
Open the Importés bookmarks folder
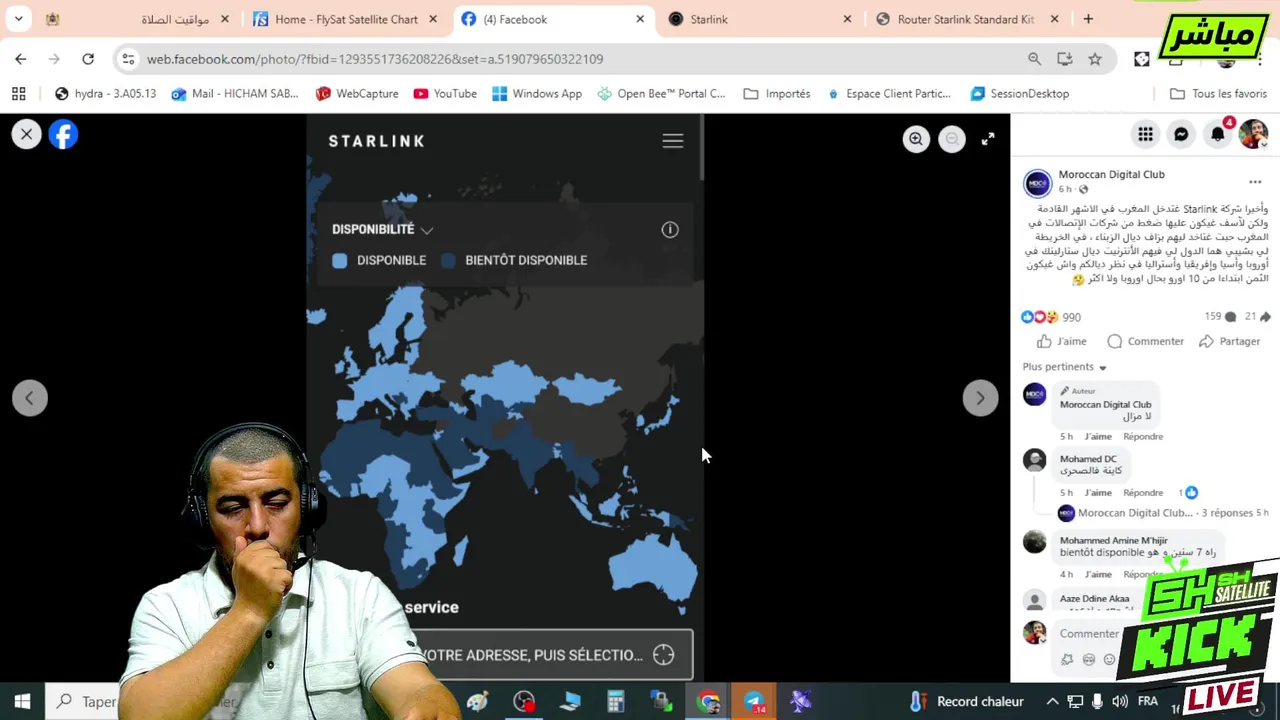777,94
